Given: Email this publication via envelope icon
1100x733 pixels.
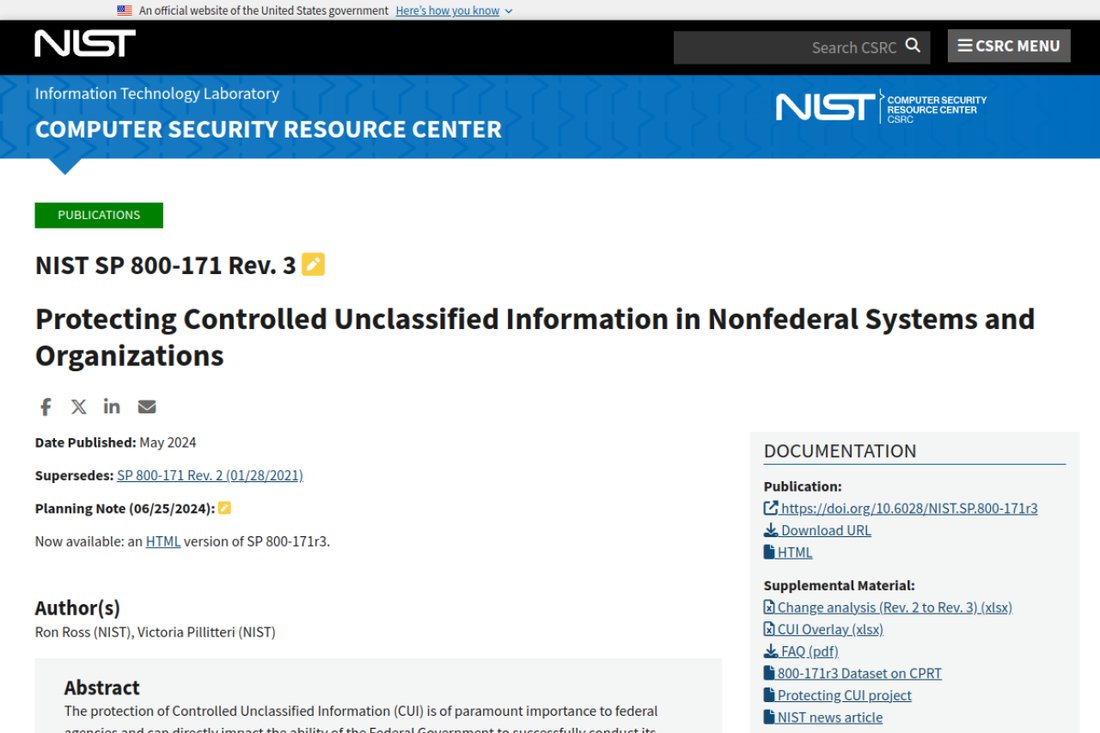Looking at the screenshot, I should 147,407.
